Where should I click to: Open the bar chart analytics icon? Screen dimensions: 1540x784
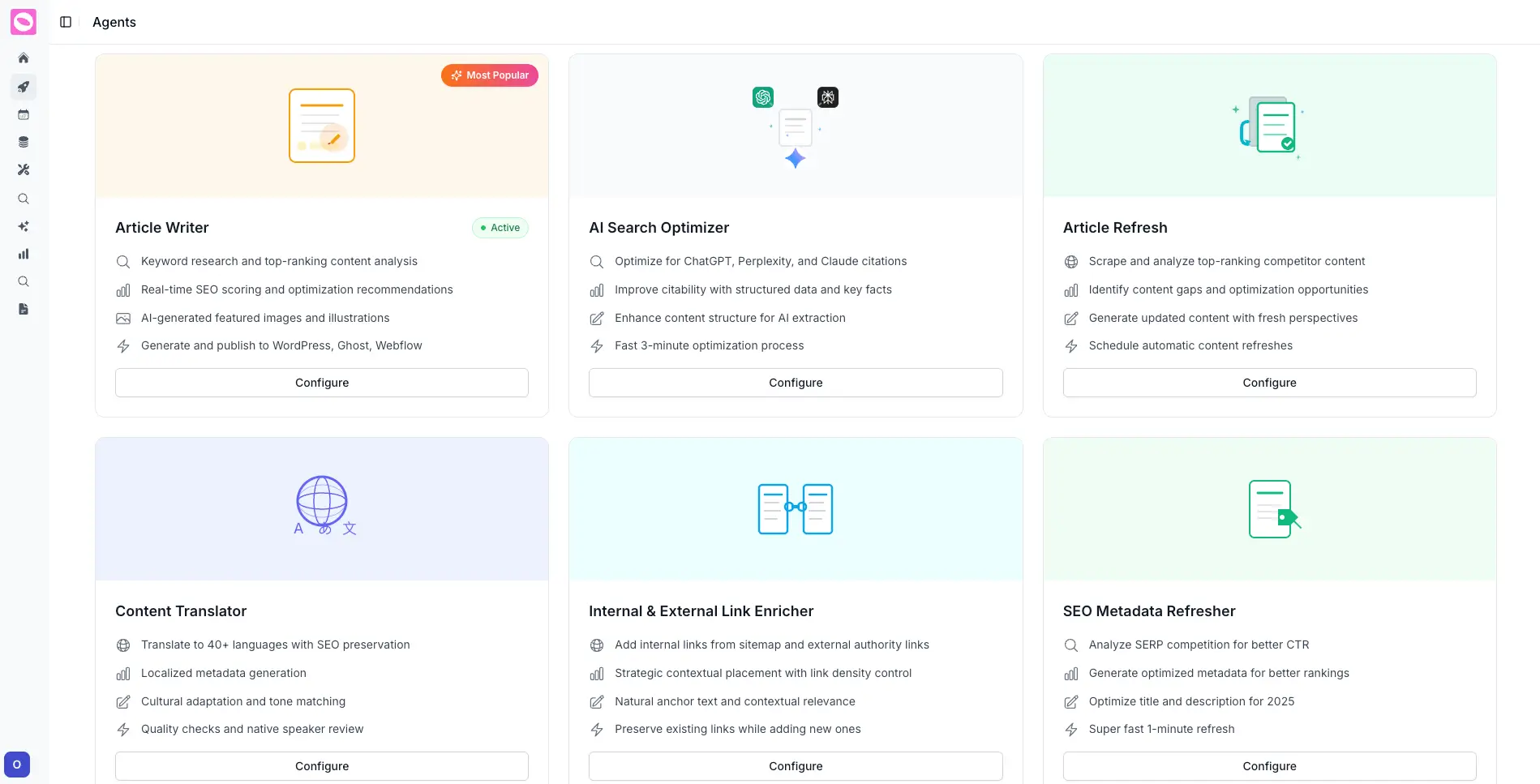24,254
